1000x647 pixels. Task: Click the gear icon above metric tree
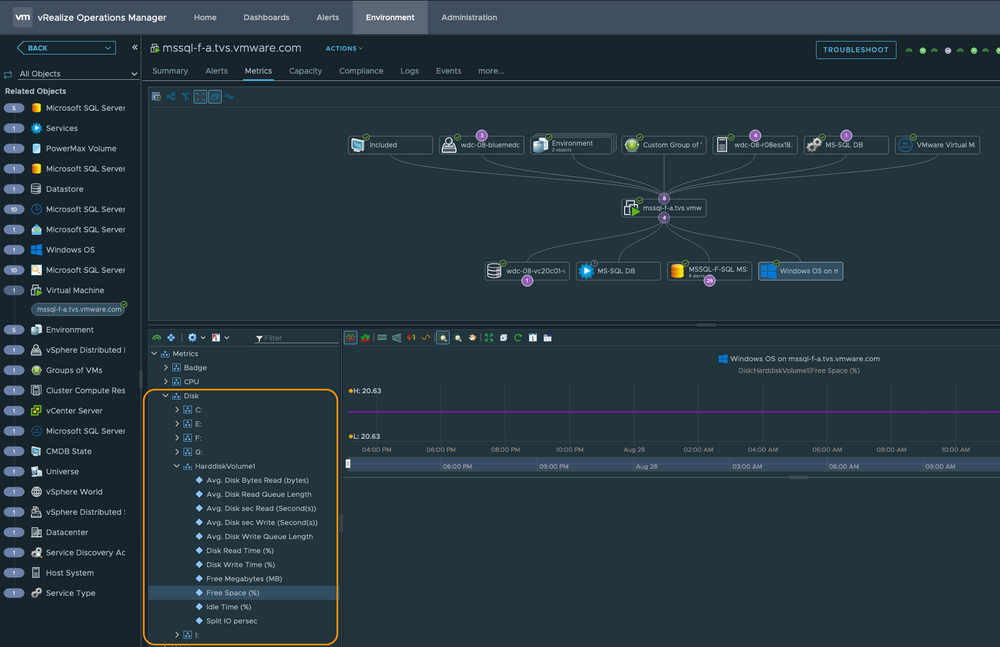point(192,338)
